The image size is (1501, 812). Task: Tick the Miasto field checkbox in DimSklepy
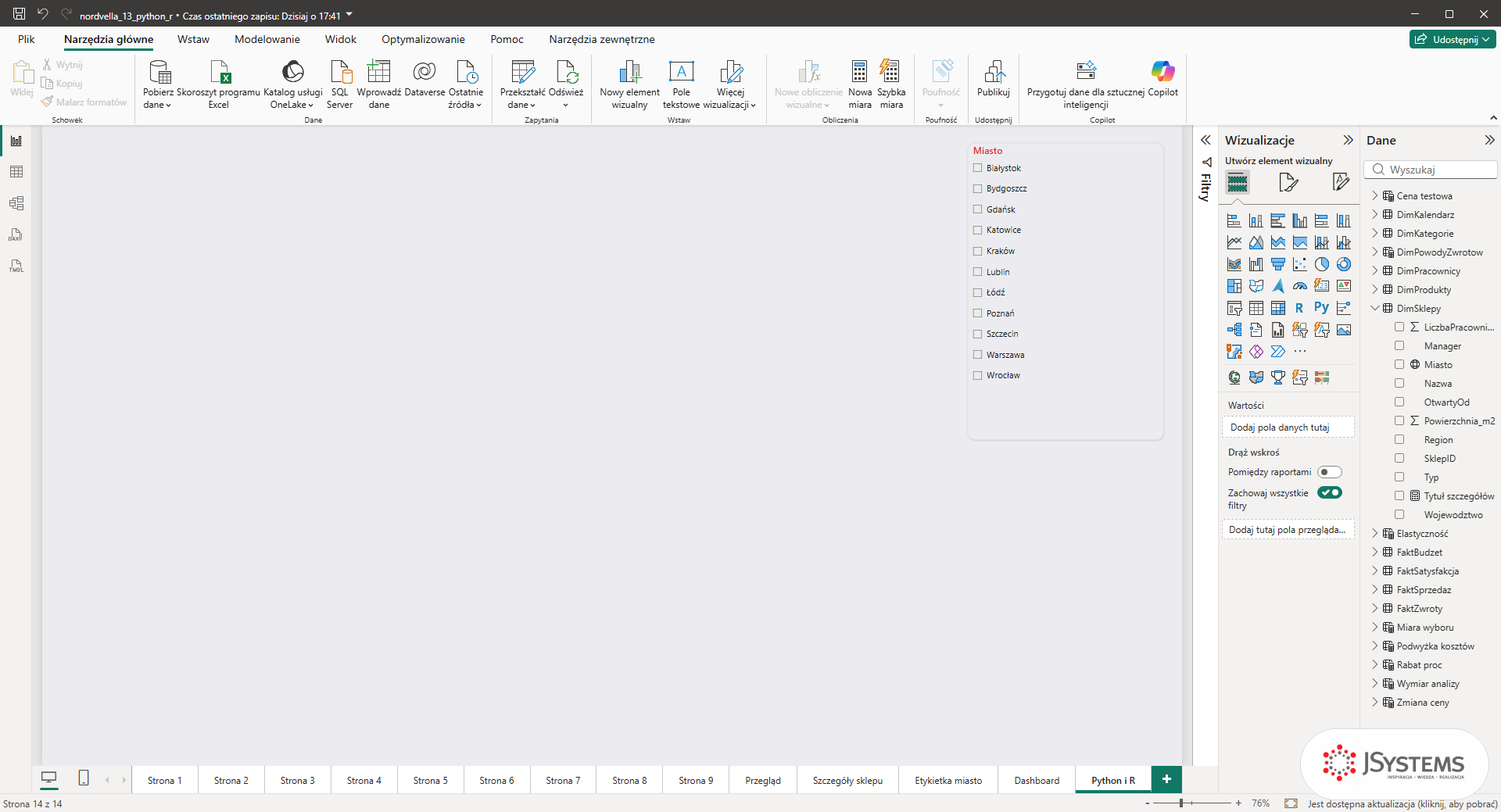pyautogui.click(x=1399, y=364)
